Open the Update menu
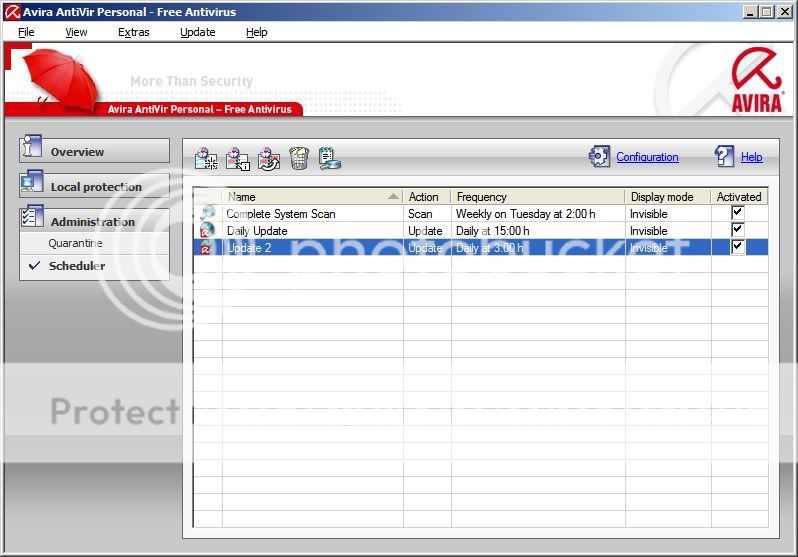The image size is (798, 557). 197,32
